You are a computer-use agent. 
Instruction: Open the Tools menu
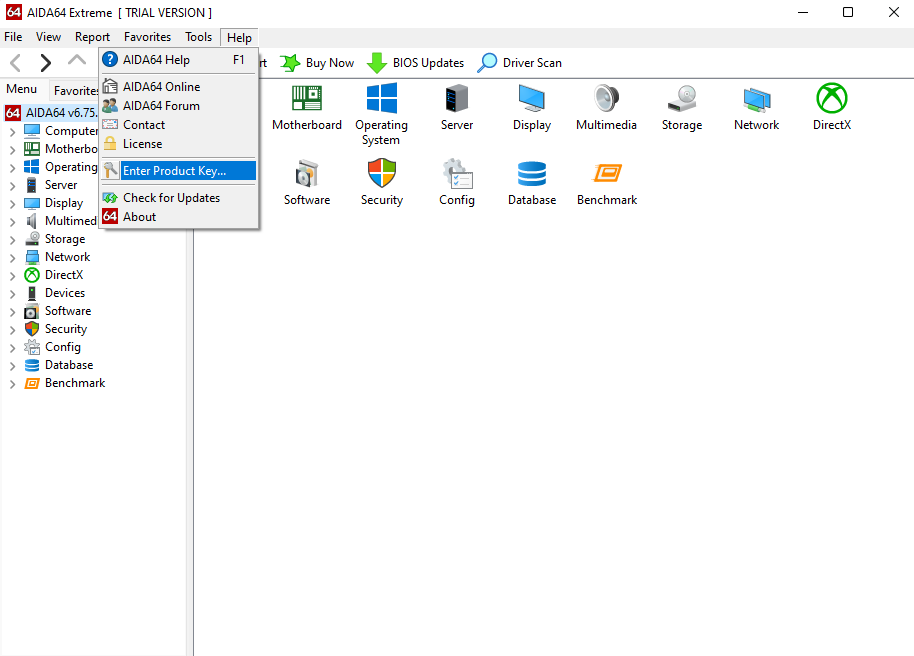click(198, 37)
